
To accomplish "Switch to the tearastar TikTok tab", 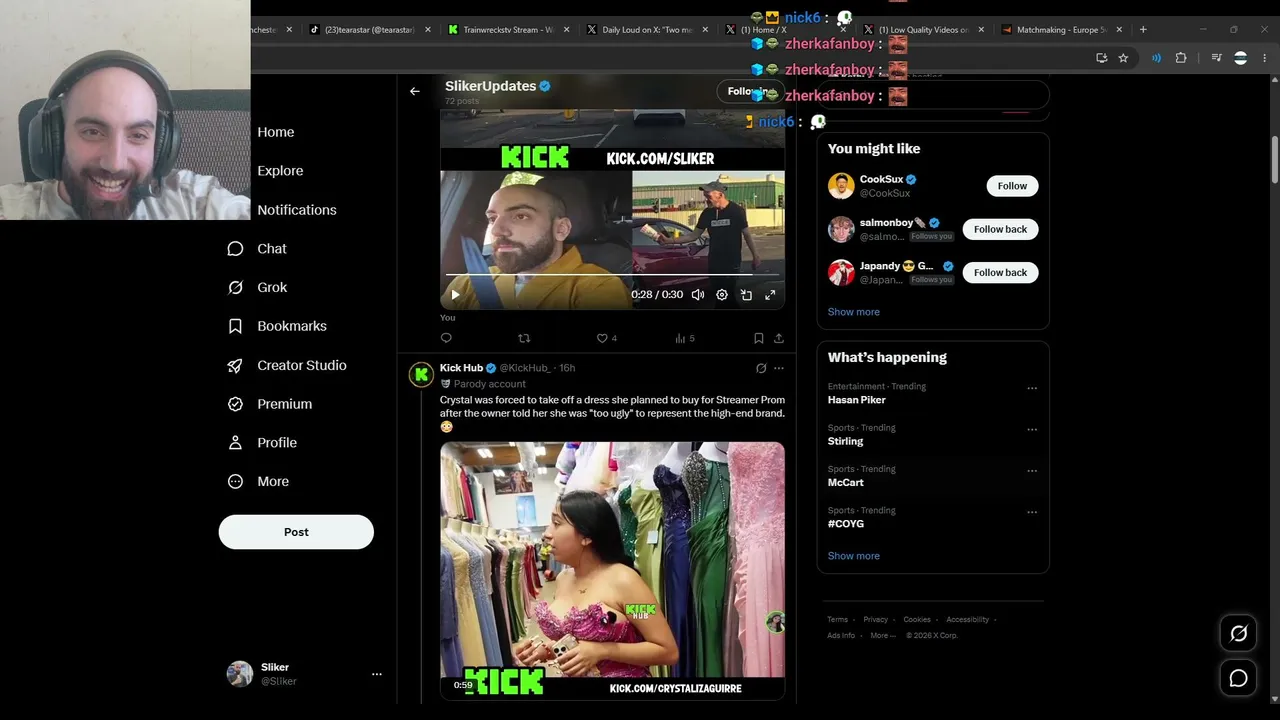I will [x=371, y=30].
